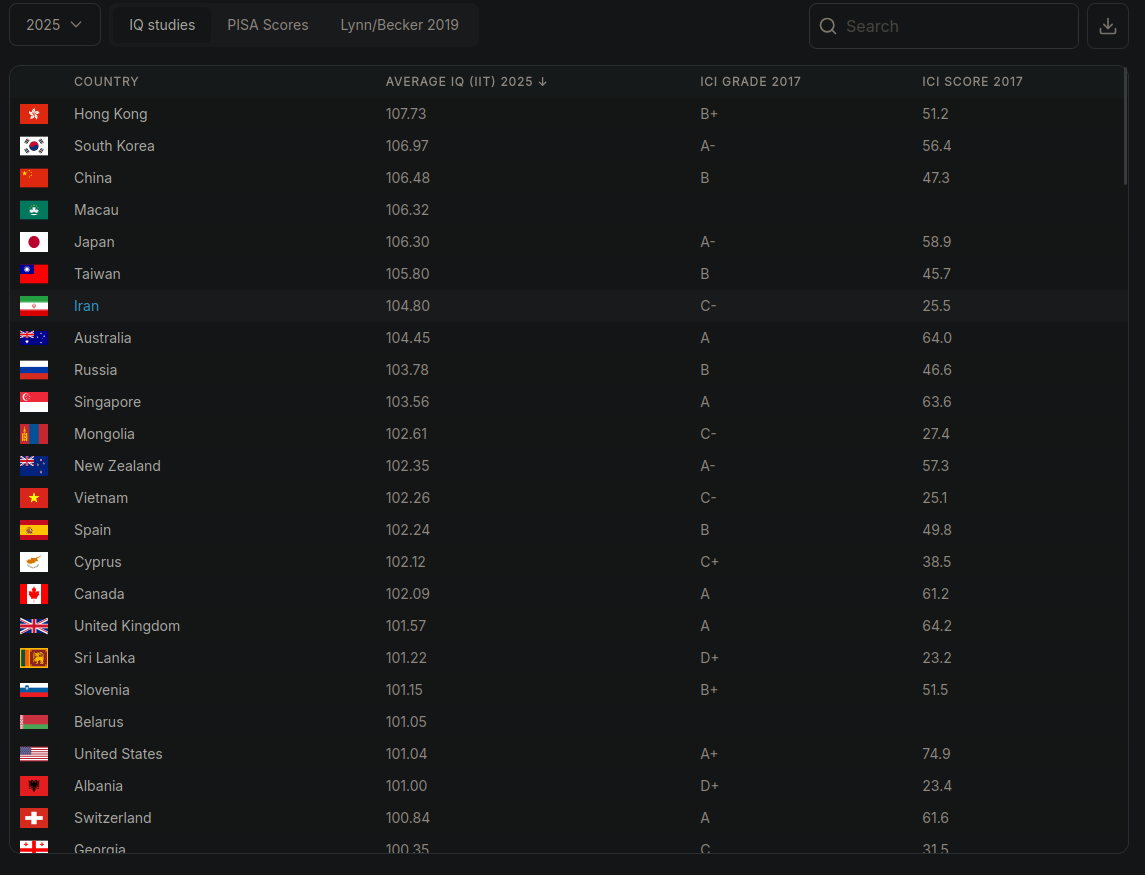This screenshot has height=875, width=1145.
Task: Select New Zealand grade A-
Action: 707,466
